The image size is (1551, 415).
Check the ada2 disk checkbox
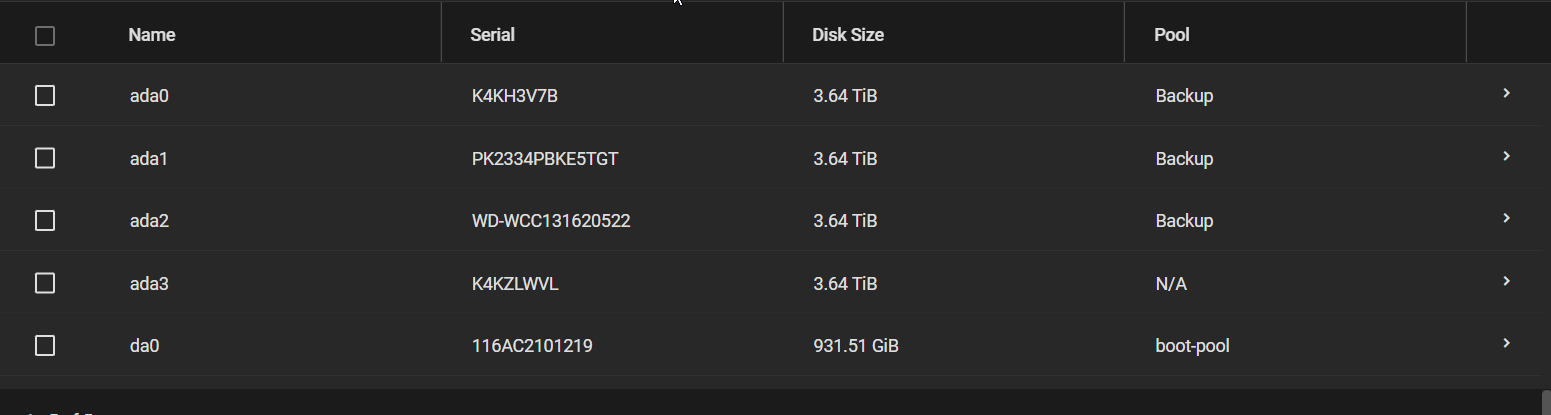45,221
